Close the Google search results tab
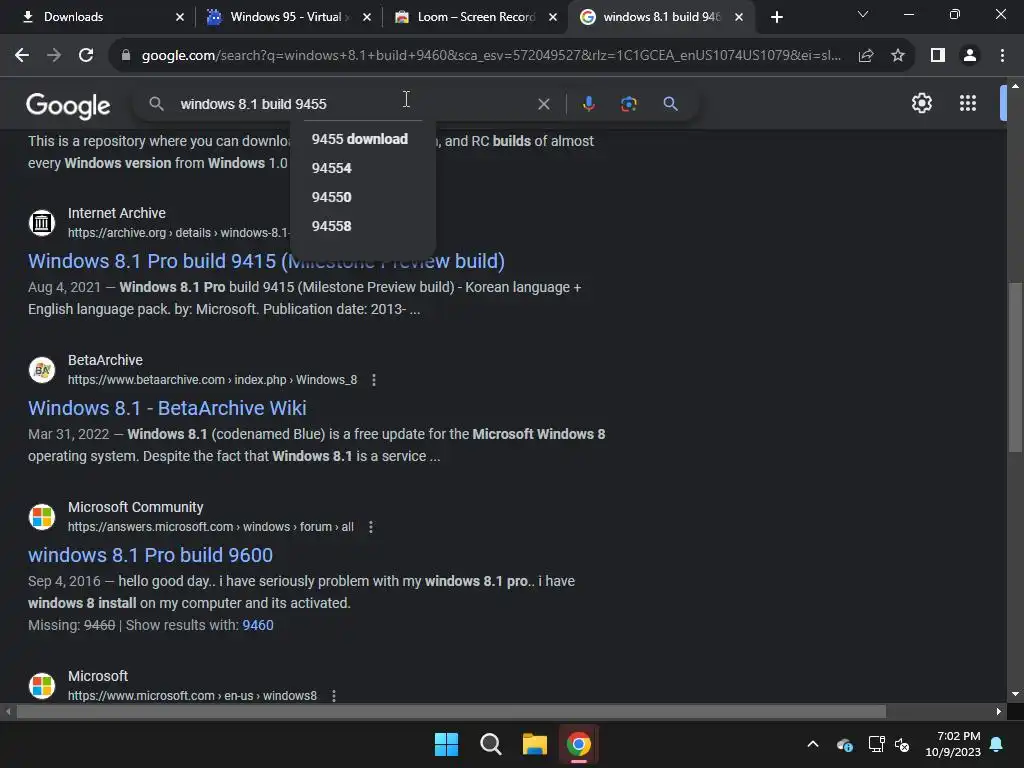 (x=739, y=18)
